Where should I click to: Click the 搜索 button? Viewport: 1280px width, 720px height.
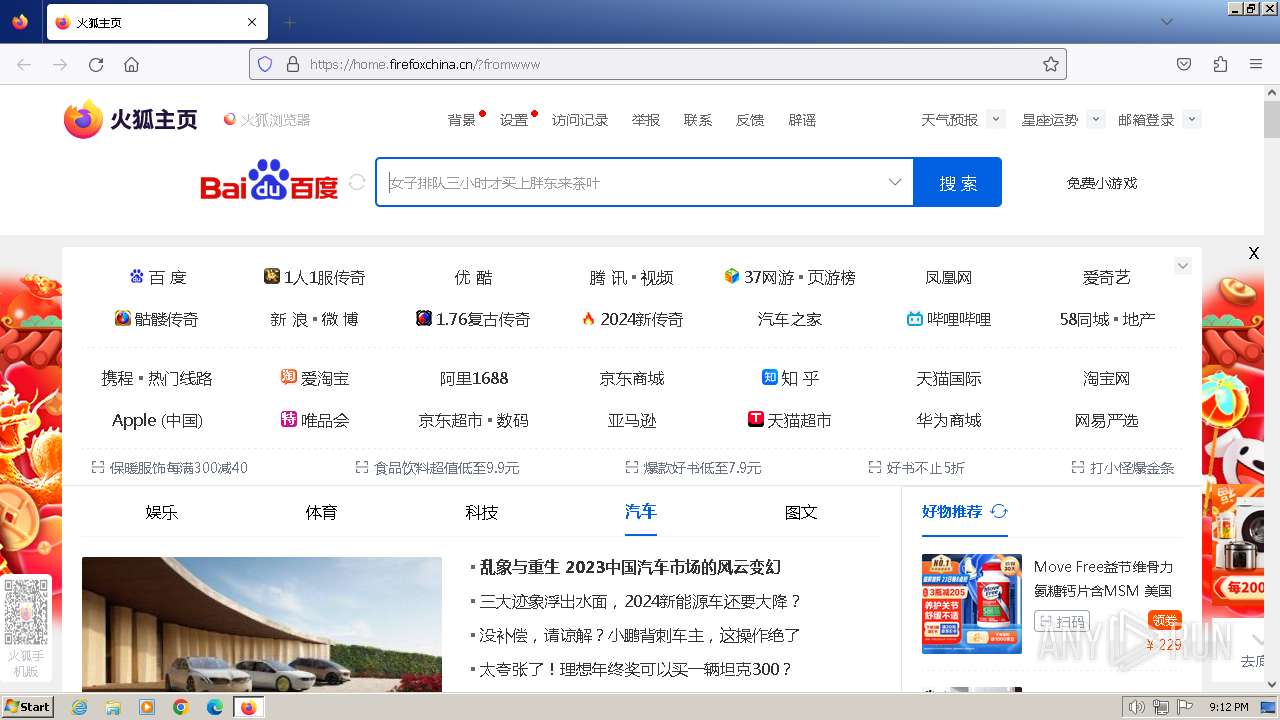958,182
